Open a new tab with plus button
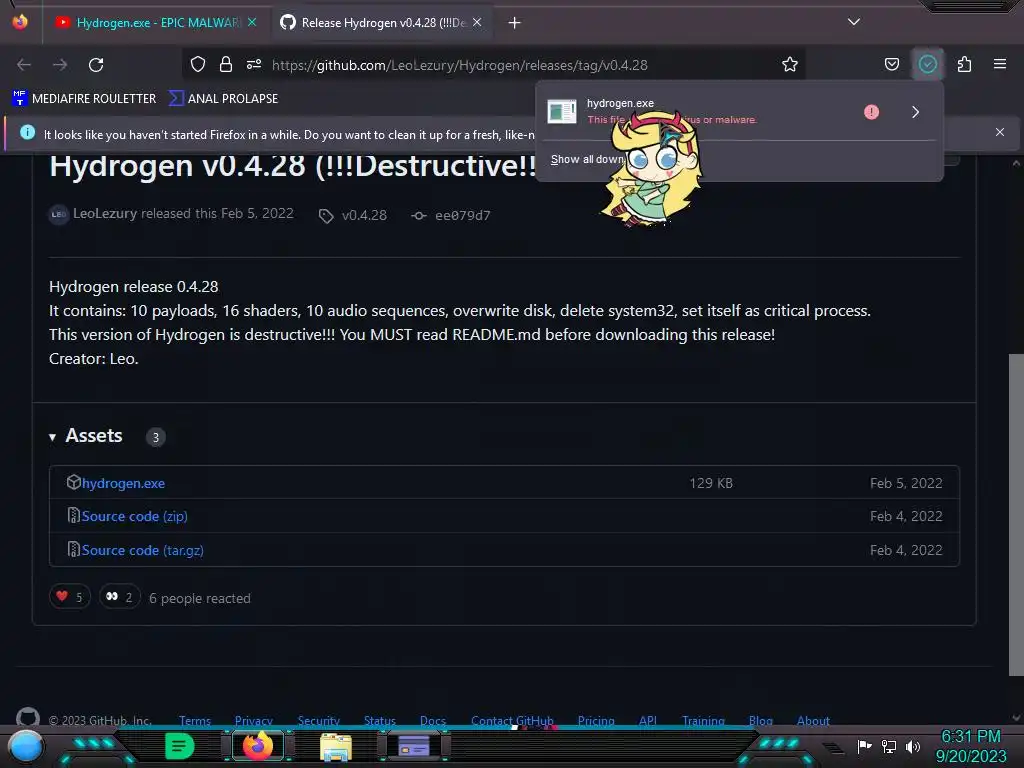This screenshot has height=768, width=1024. (x=515, y=23)
